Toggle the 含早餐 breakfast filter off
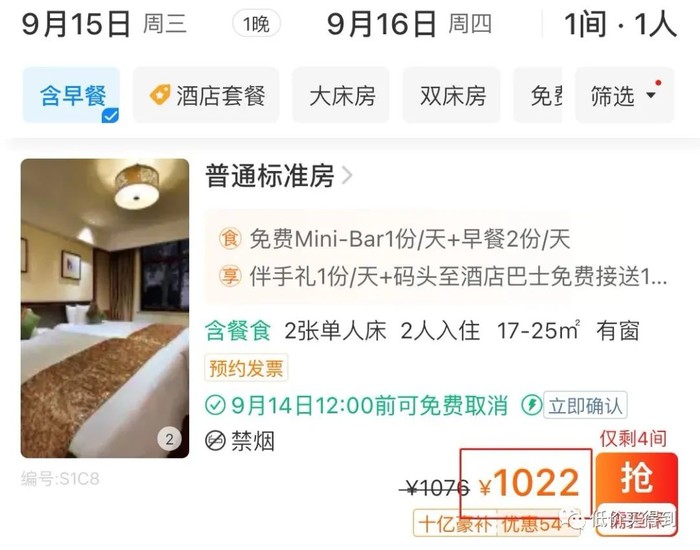Image resolution: width=700 pixels, height=550 pixels. [71, 95]
